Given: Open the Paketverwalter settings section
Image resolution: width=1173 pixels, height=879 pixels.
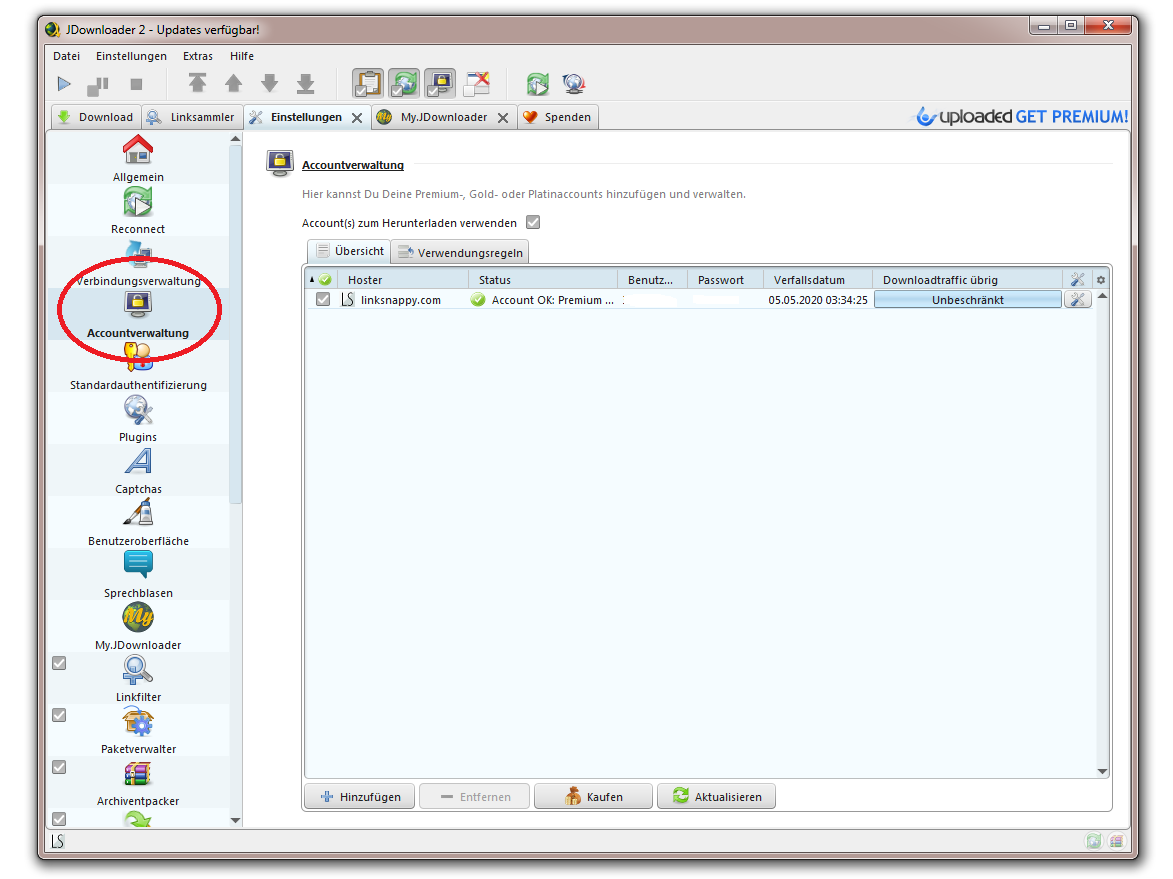Looking at the screenshot, I should 138,730.
